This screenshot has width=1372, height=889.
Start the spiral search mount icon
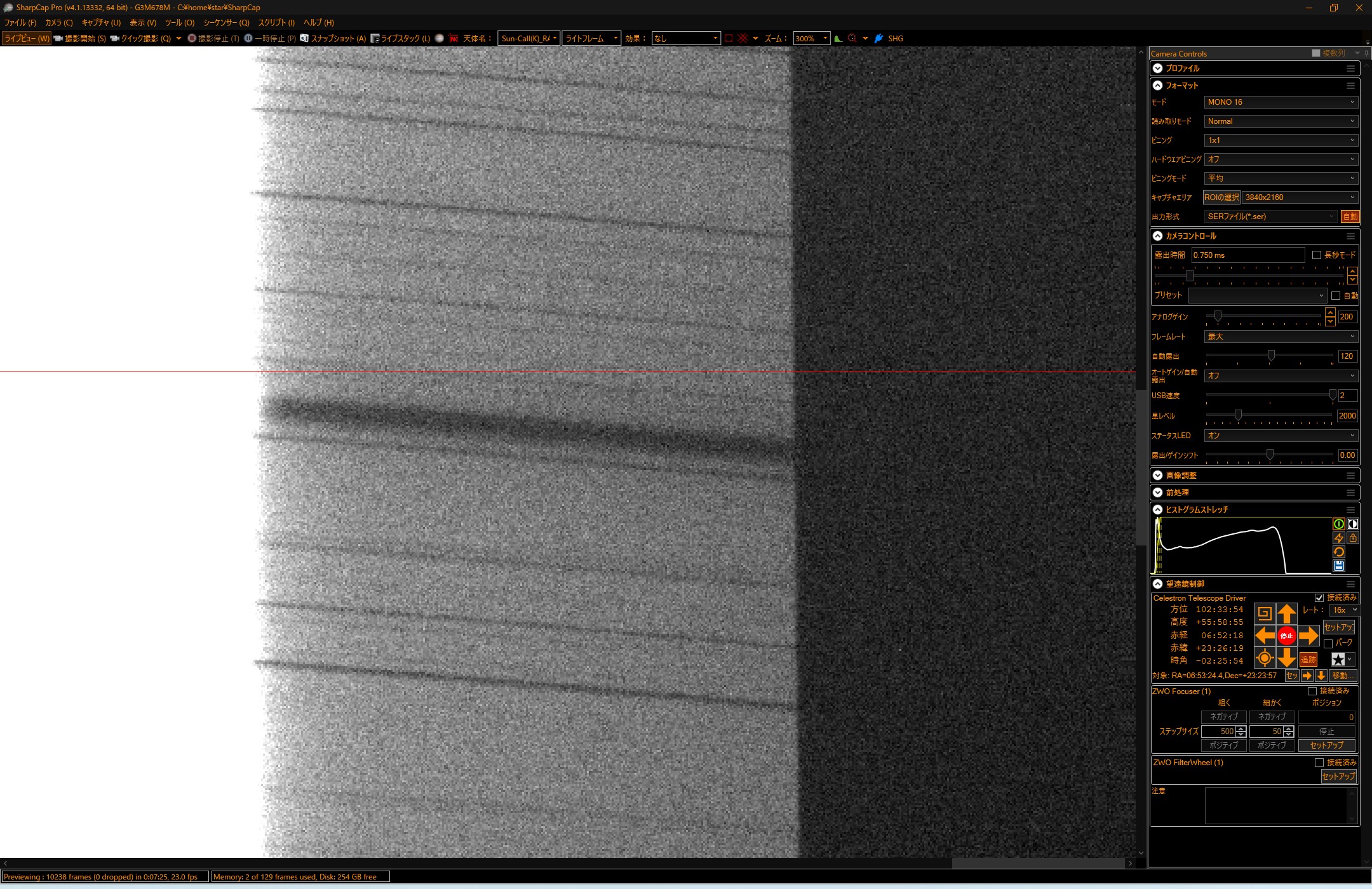pyautogui.click(x=1264, y=613)
